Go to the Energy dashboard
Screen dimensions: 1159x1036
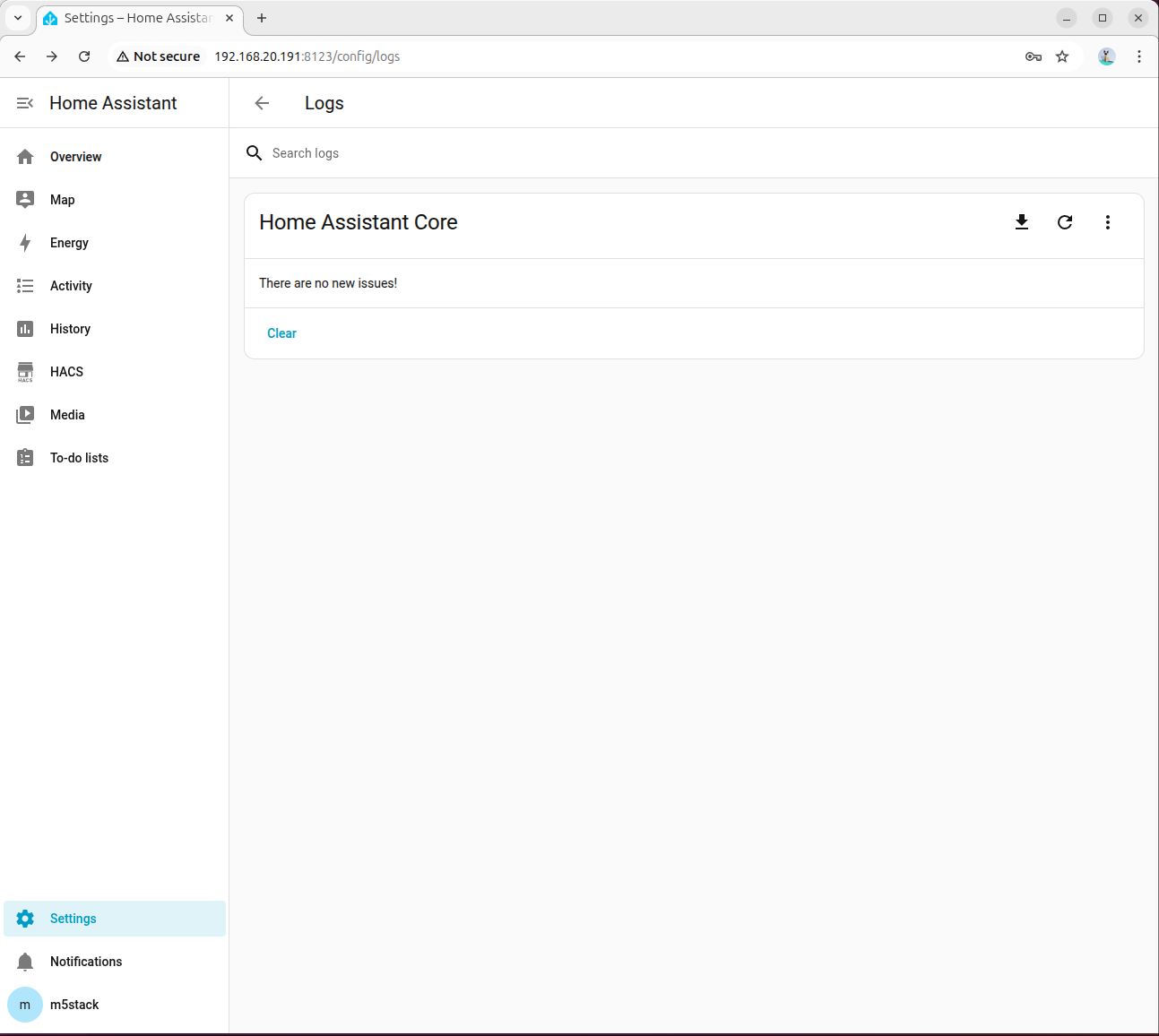(x=69, y=243)
